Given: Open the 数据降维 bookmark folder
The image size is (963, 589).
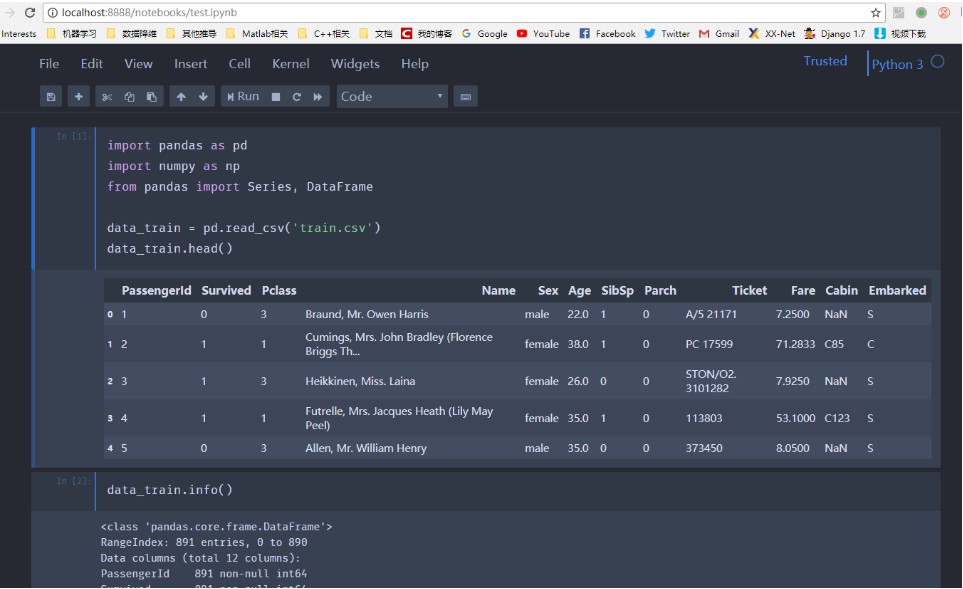Looking at the screenshot, I should (131, 34).
